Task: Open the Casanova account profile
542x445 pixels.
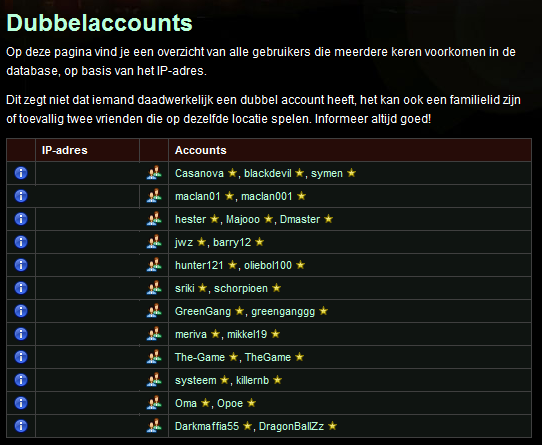Action: pos(199,173)
